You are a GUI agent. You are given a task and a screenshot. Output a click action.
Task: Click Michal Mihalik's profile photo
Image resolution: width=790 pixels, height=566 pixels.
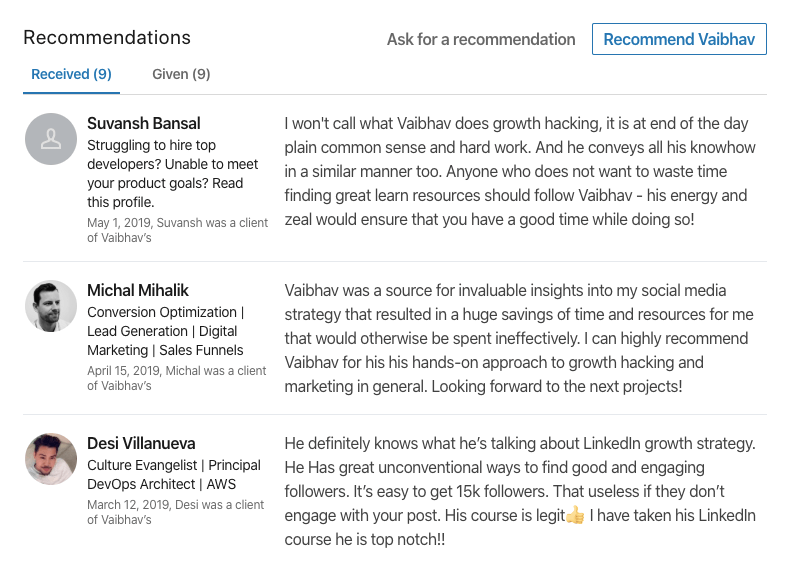pyautogui.click(x=51, y=306)
